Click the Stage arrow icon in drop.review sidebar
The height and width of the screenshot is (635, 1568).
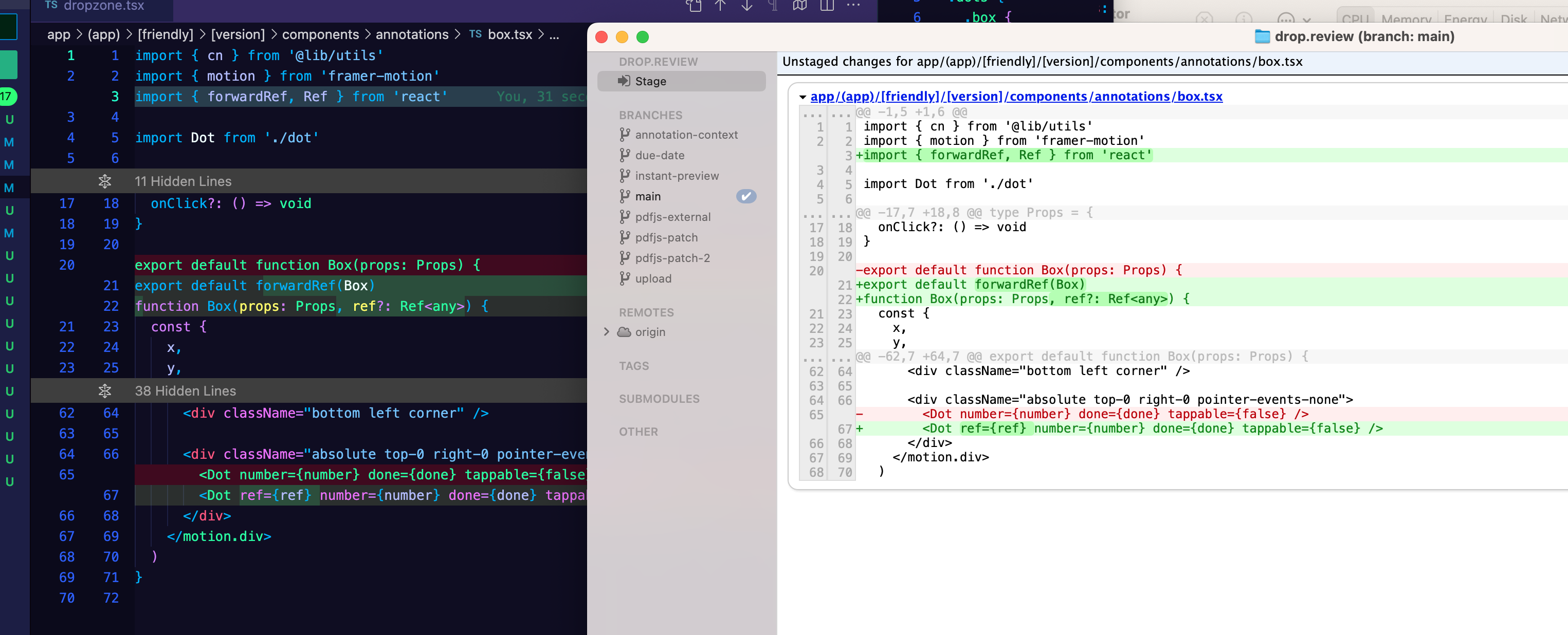pyautogui.click(x=625, y=81)
